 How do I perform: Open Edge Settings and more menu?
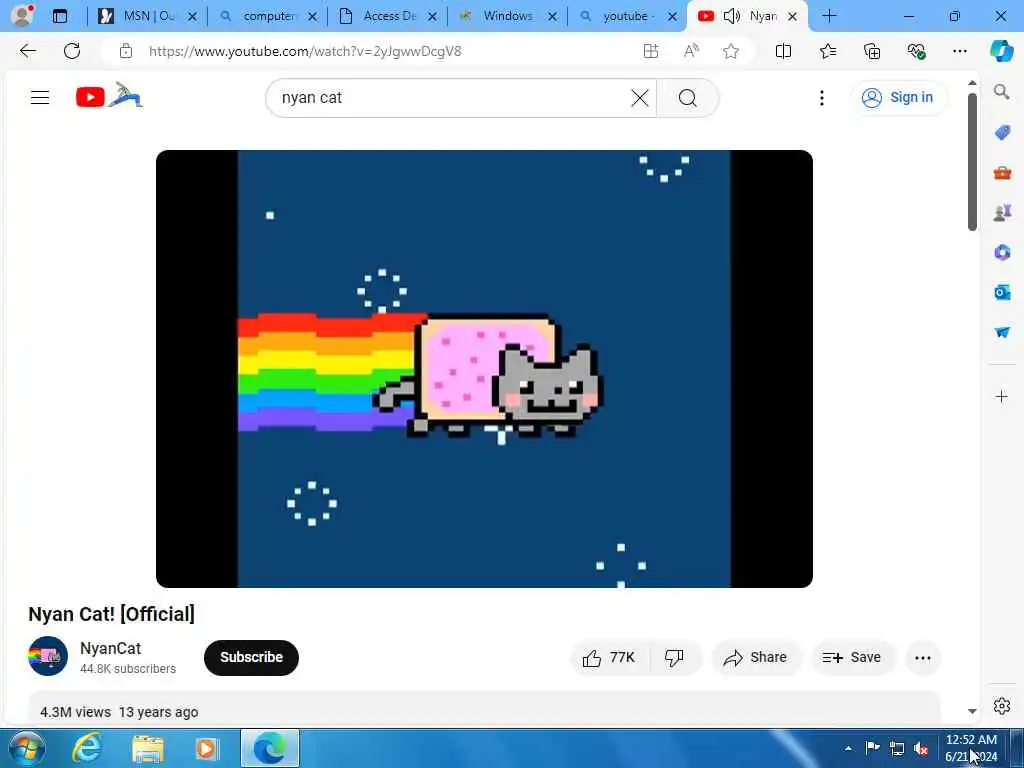[959, 51]
